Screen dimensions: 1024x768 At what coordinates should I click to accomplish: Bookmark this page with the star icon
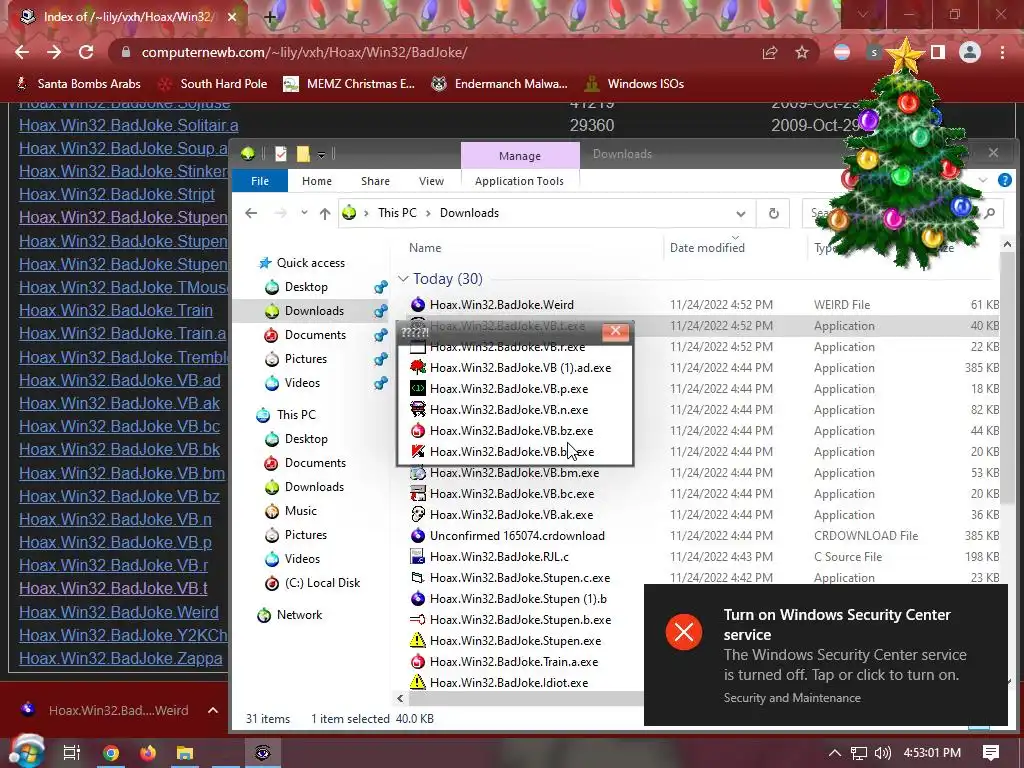pos(802,52)
